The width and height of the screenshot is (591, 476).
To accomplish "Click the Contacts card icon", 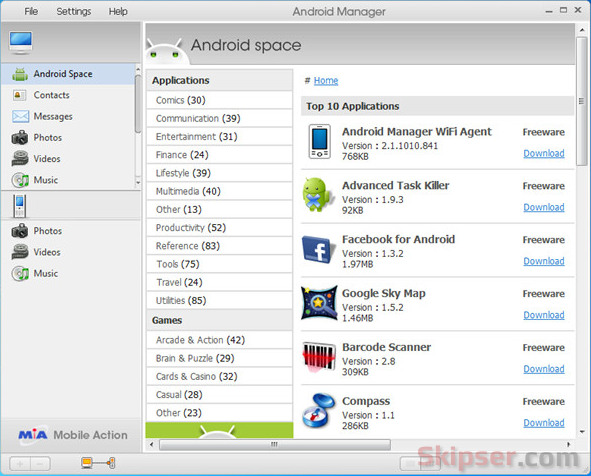I will (x=19, y=95).
